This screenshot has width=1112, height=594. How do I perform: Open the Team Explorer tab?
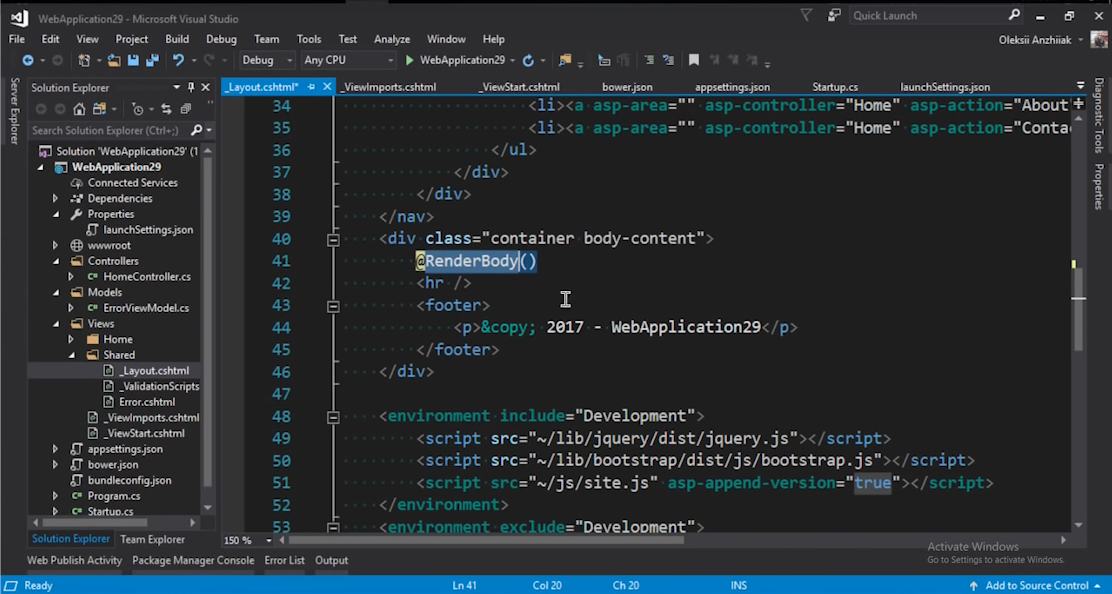152,539
